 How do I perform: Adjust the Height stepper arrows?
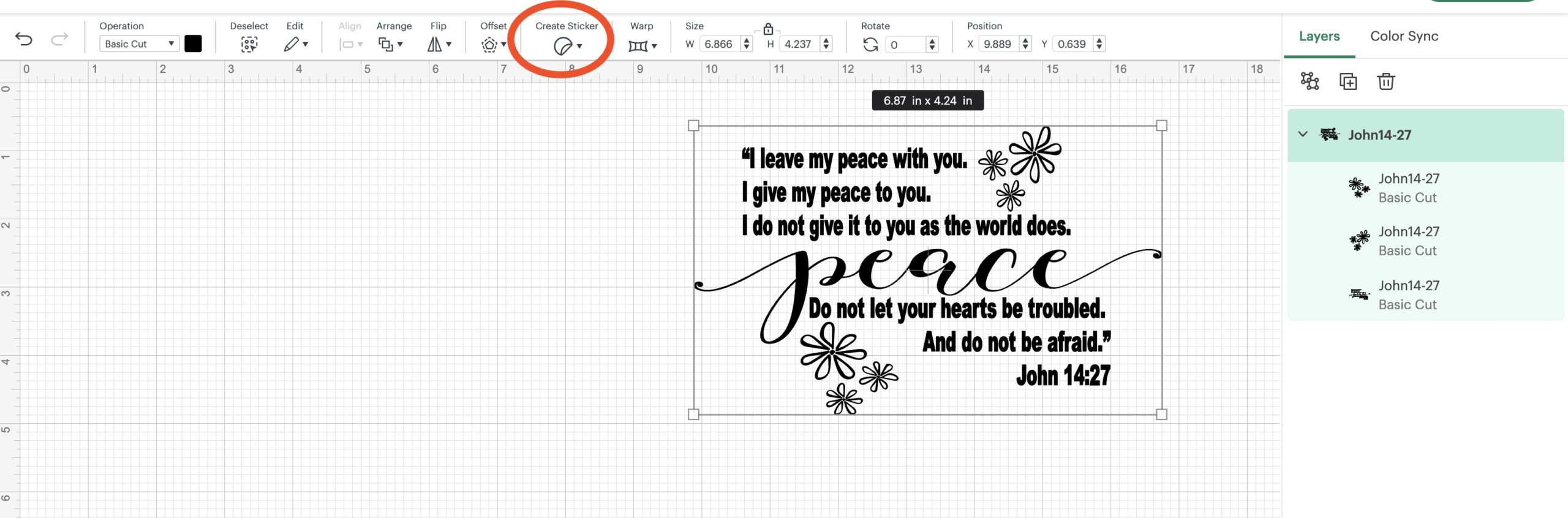coord(826,44)
